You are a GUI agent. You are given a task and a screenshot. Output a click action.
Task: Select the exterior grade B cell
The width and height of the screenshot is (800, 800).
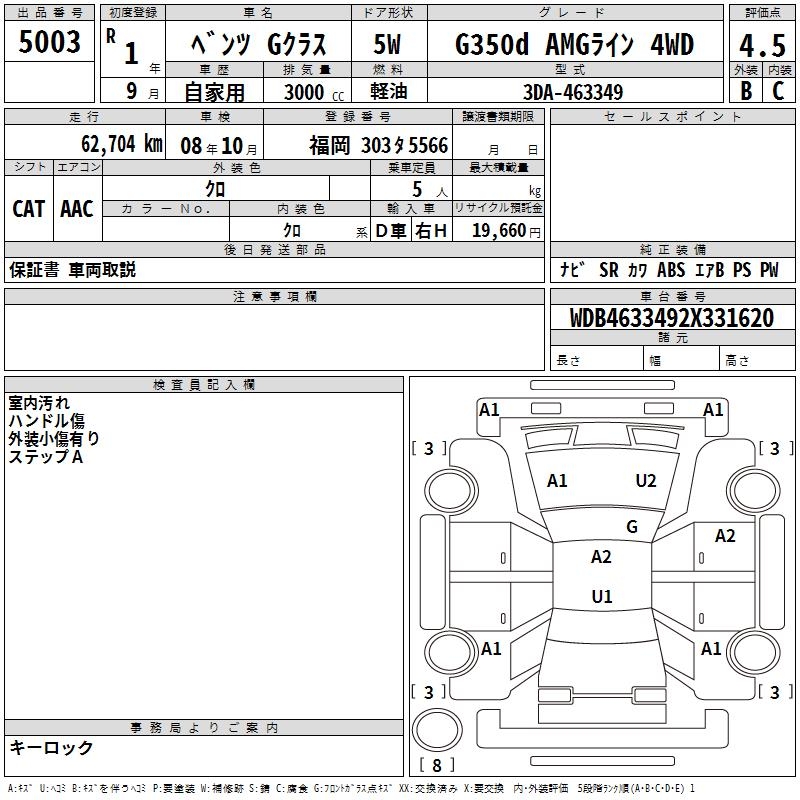(744, 90)
